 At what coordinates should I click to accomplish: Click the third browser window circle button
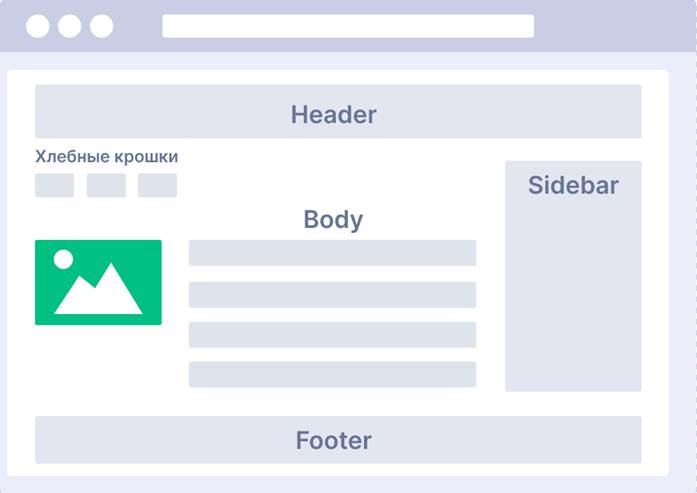101,26
